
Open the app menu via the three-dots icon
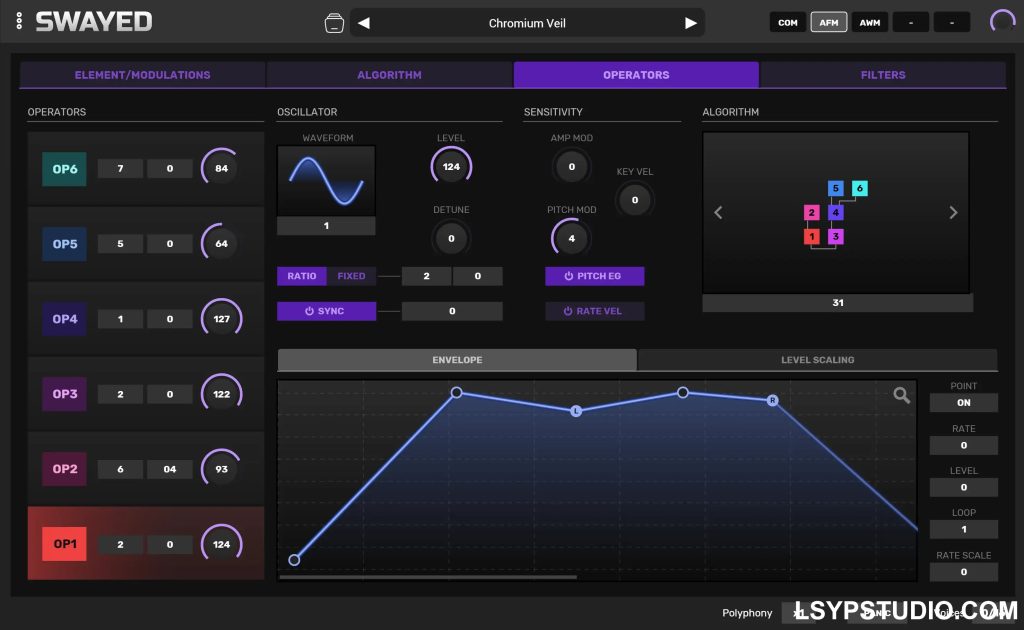pyautogui.click(x=19, y=21)
